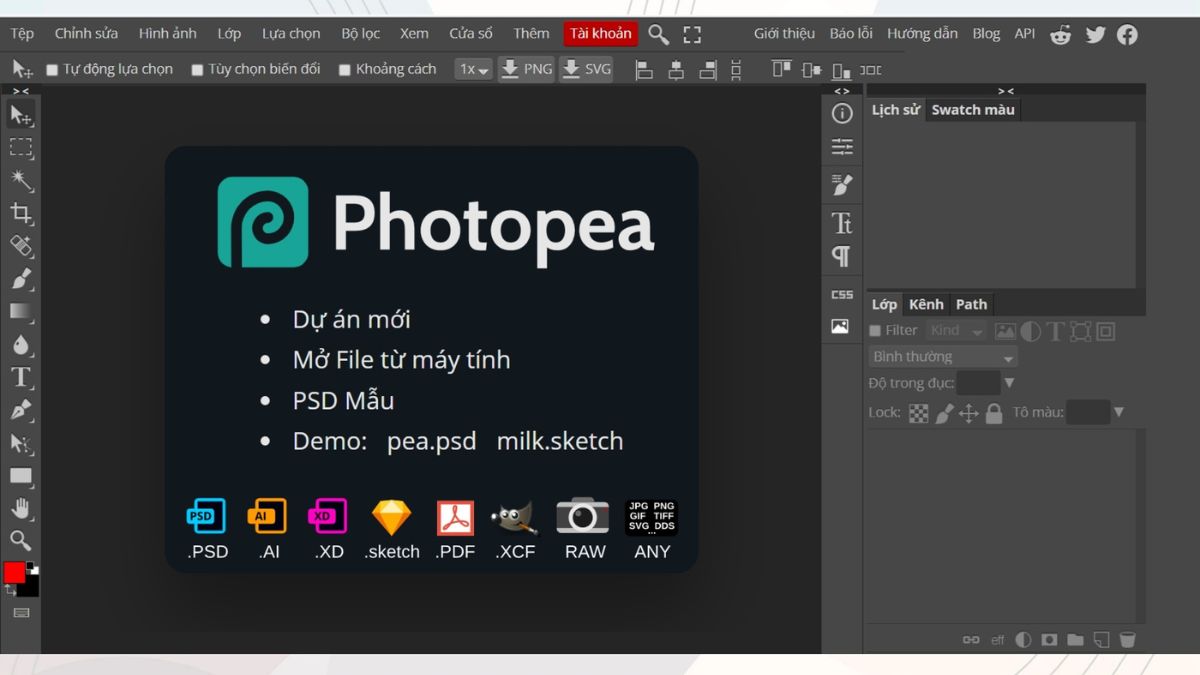Toggle fullscreen mode icon in menu bar

coord(692,34)
